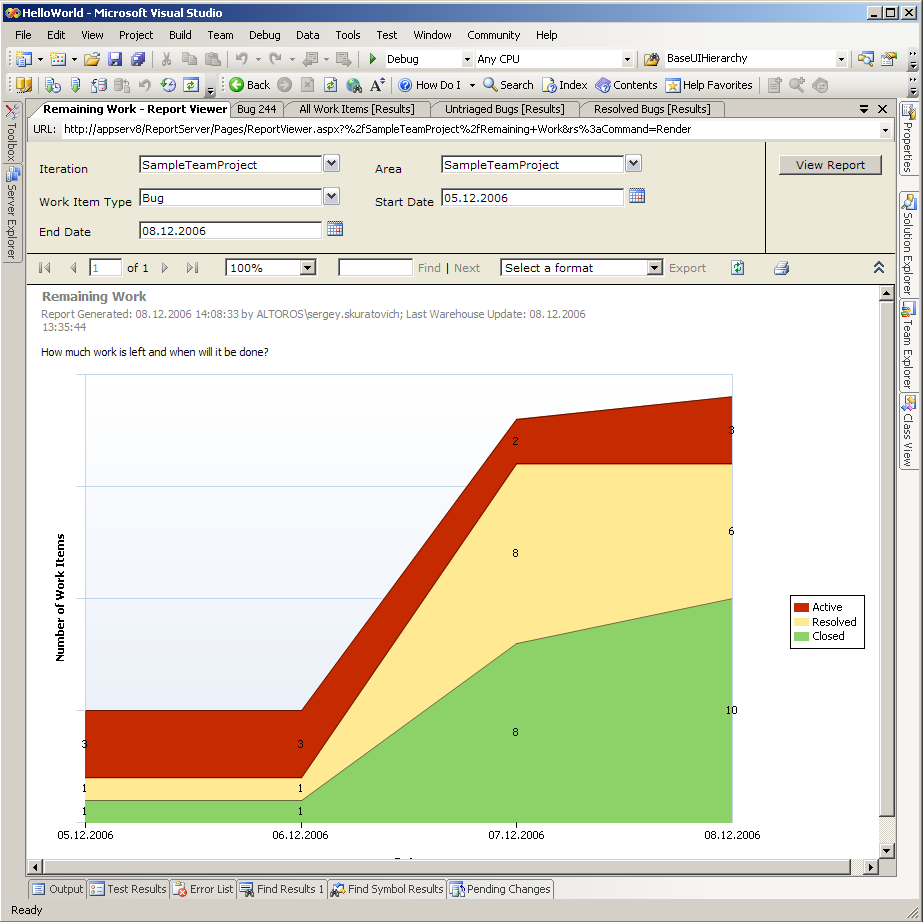Click the Start Date calendar picker icon
The height and width of the screenshot is (922, 923).
pos(637,195)
